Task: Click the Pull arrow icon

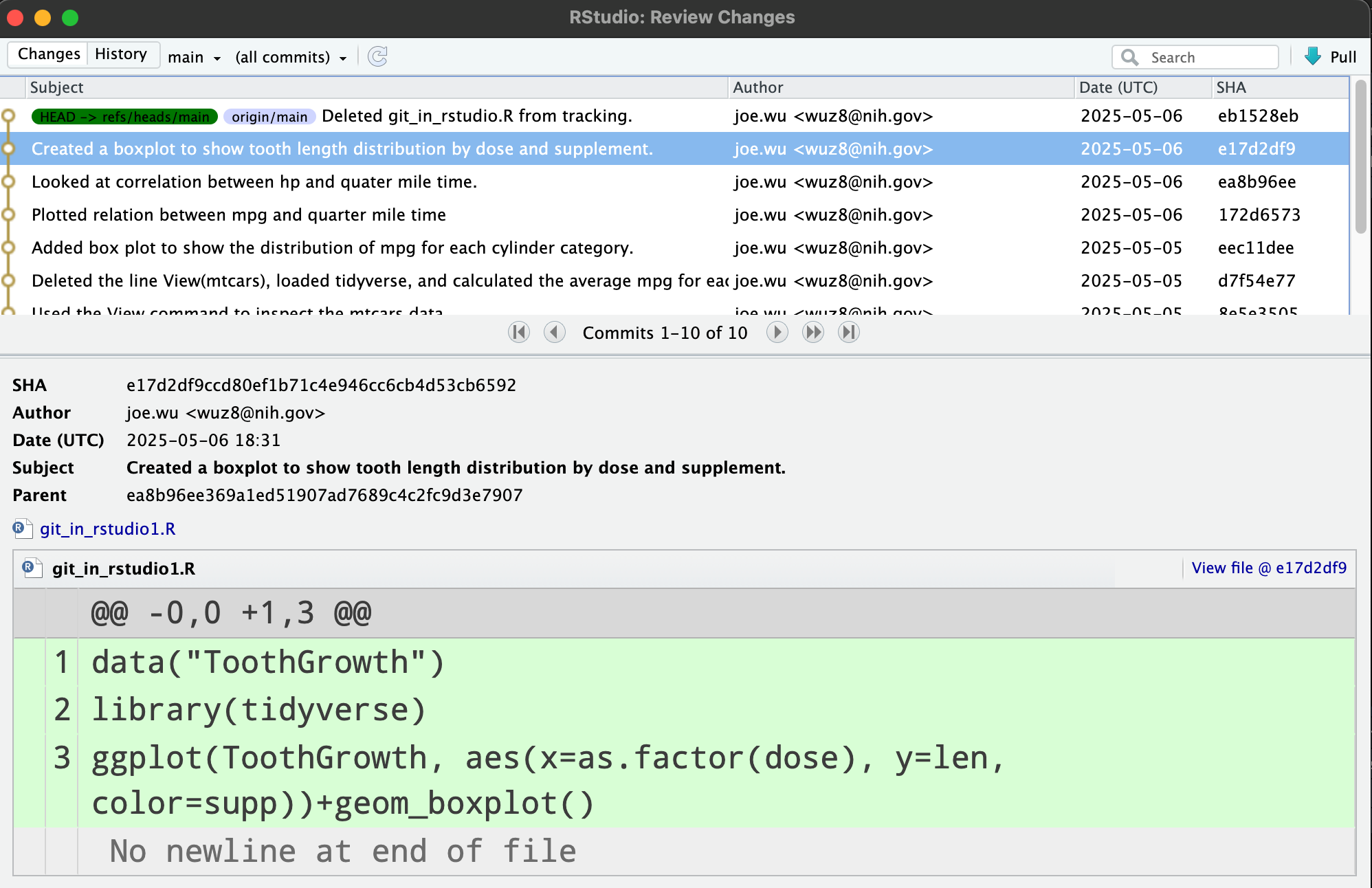Action: [1313, 56]
